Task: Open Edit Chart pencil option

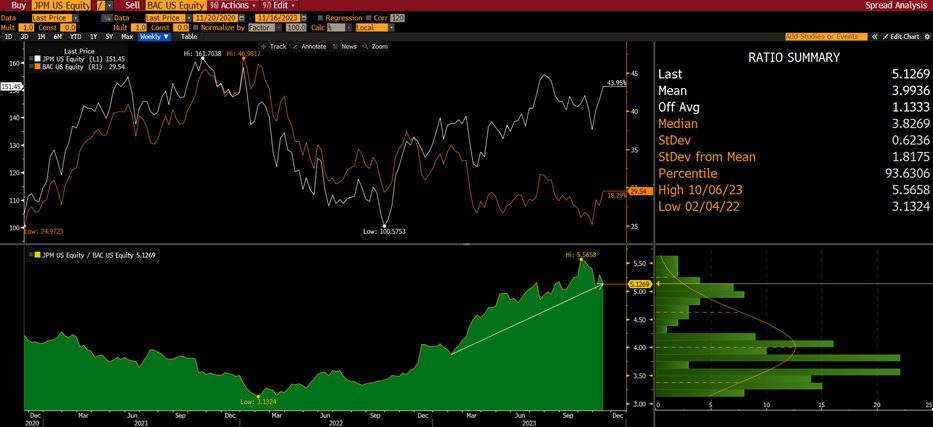Action: click(x=901, y=37)
